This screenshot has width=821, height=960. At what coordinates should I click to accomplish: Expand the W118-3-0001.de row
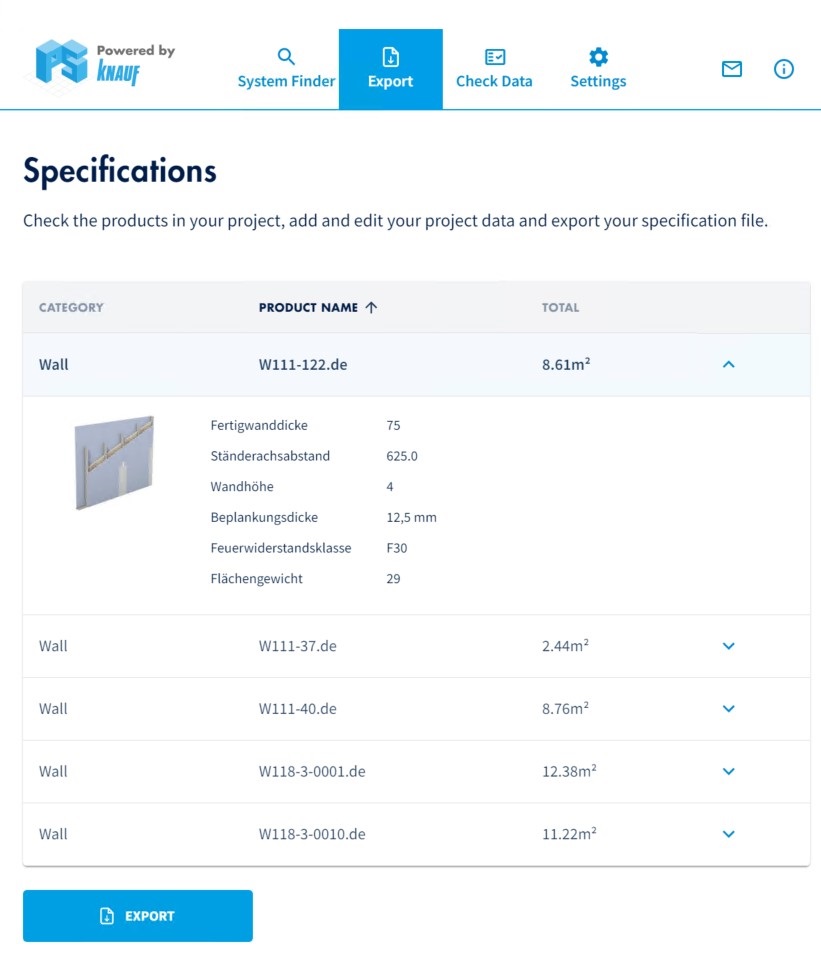[728, 772]
